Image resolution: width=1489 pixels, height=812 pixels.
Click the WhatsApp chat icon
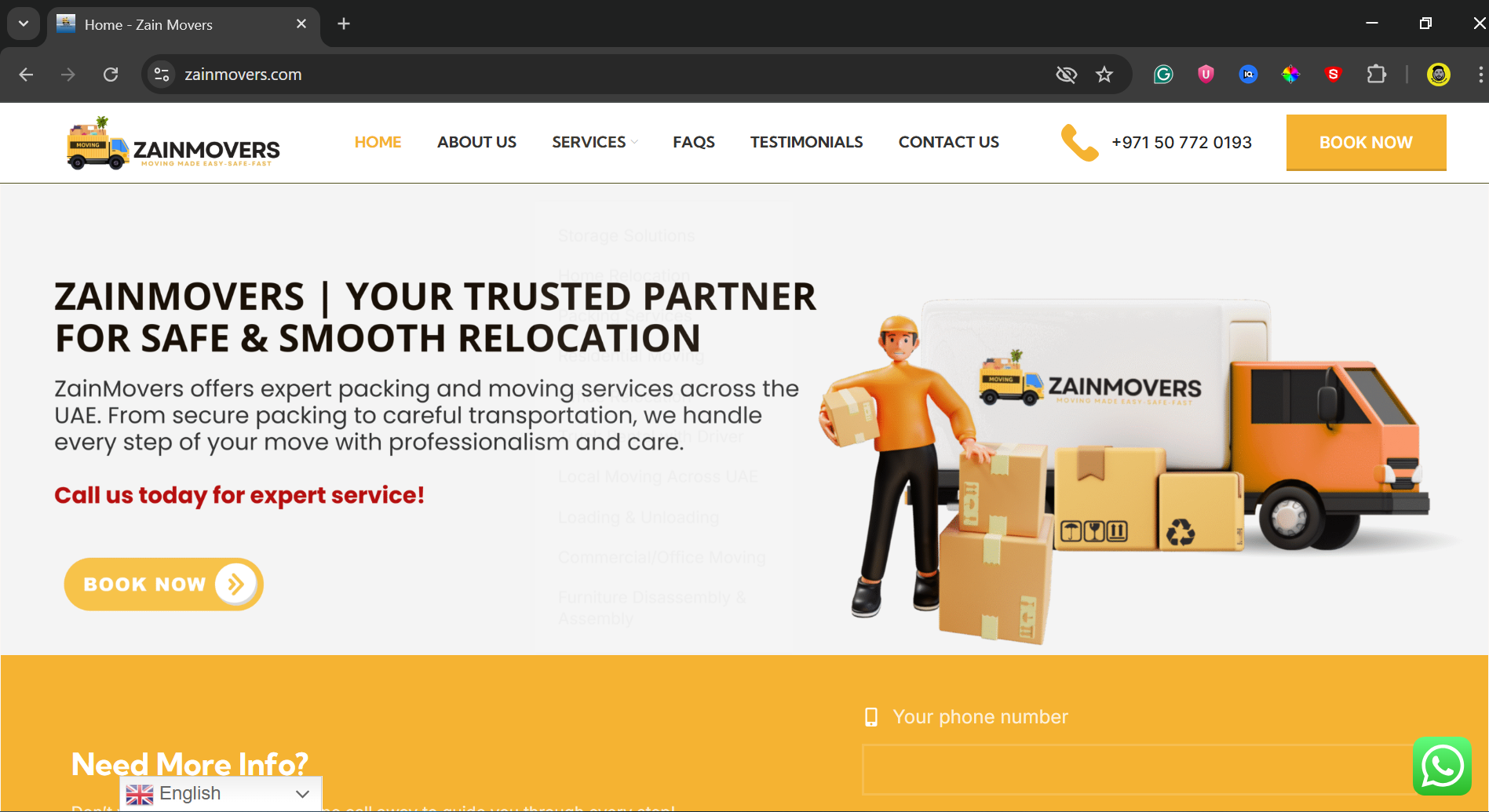[1442, 766]
